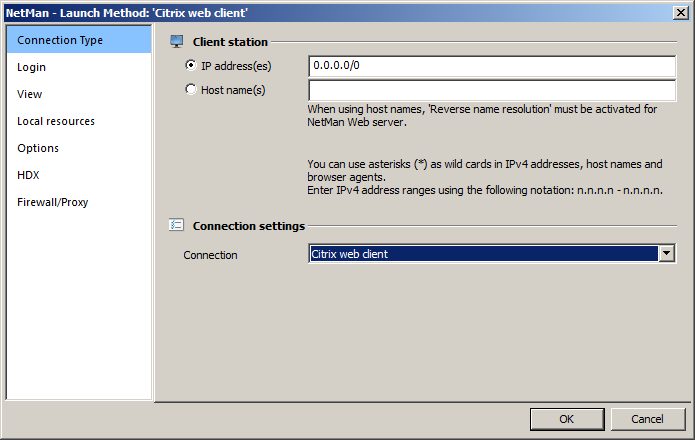
Task: Click the IP address field showing 0.0.0.0/0
Action: point(492,66)
